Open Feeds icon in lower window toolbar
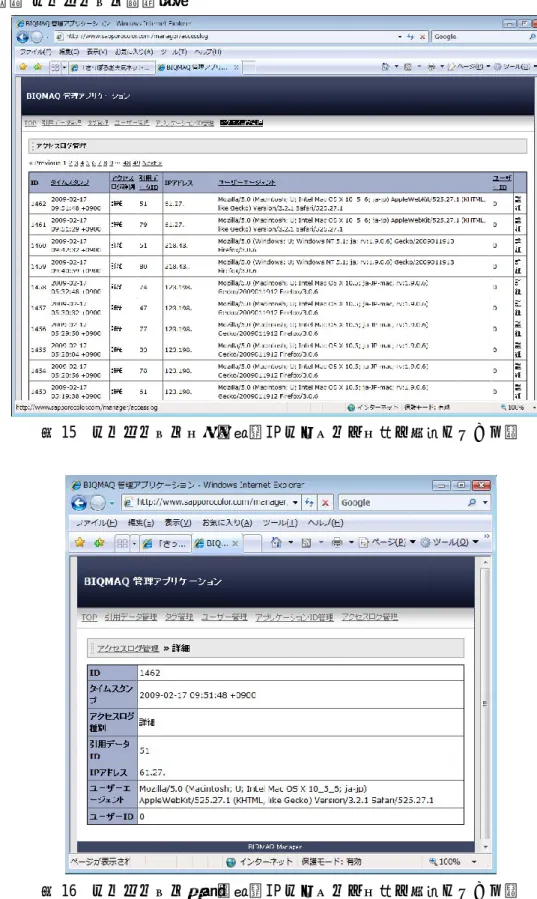The width and height of the screenshot is (537, 899). click(x=306, y=542)
